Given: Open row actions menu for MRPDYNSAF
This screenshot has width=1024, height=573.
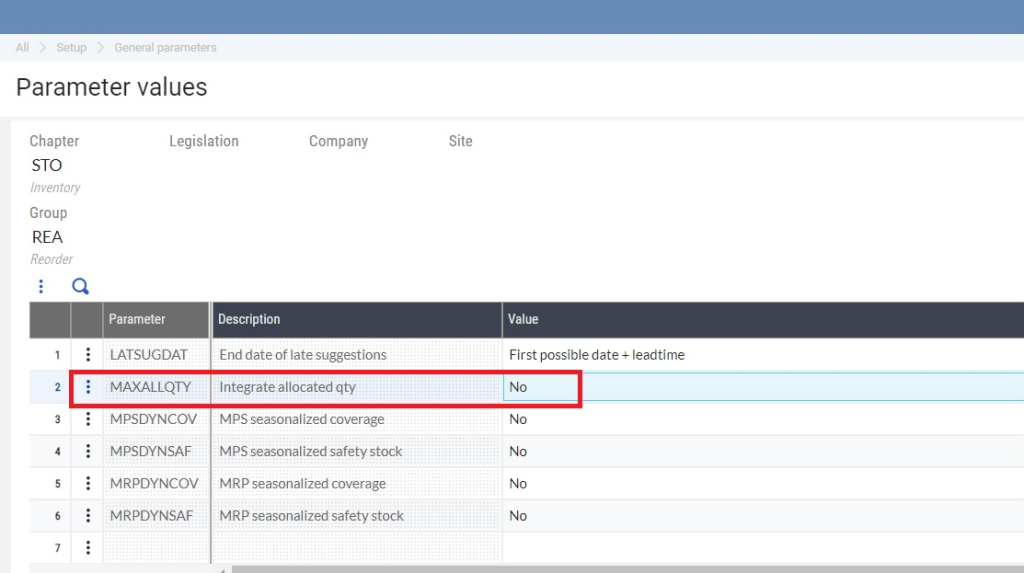Looking at the screenshot, I should click(88, 516).
